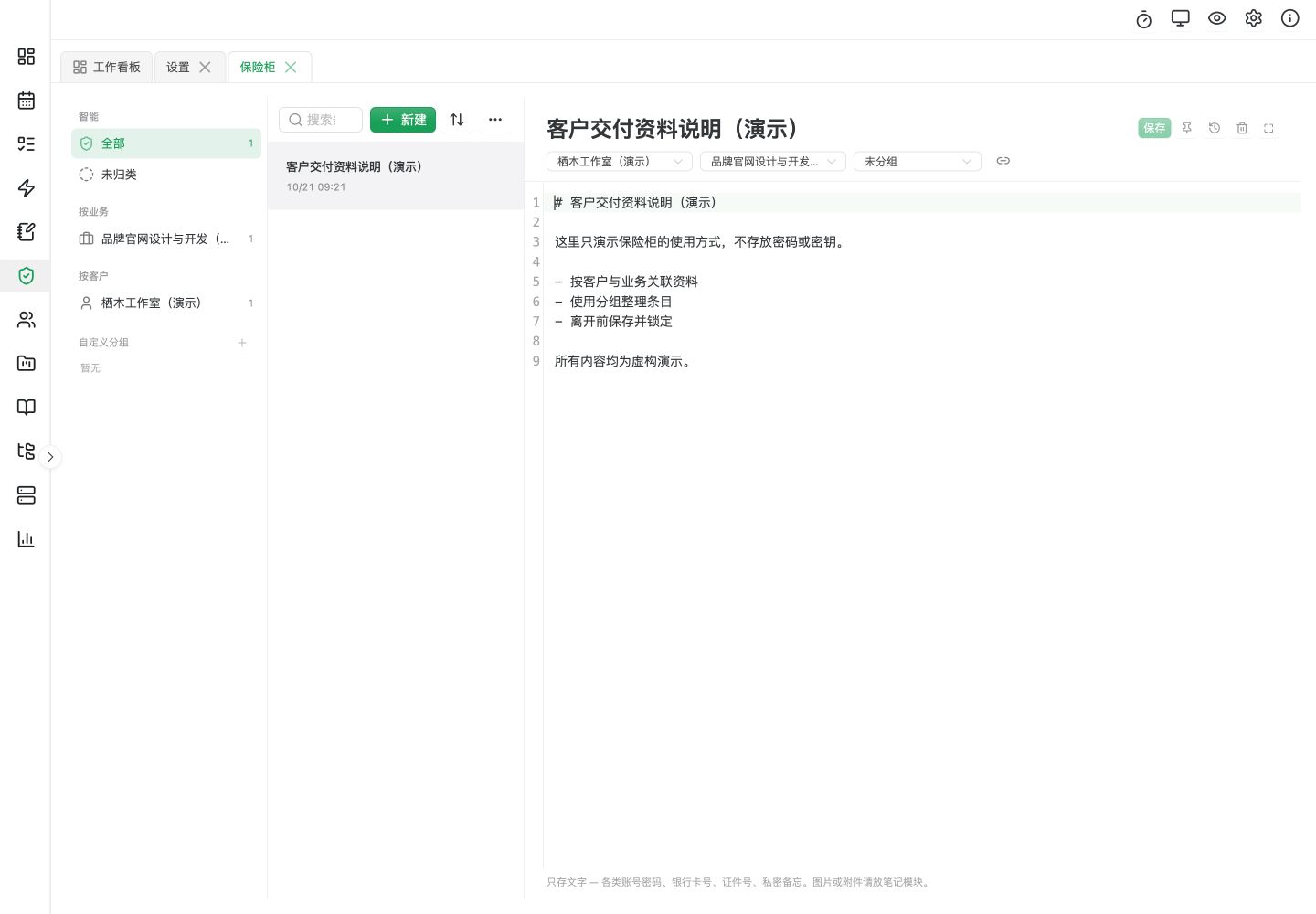
Task: Open the more options ellipsis menu
Action: tap(495, 120)
